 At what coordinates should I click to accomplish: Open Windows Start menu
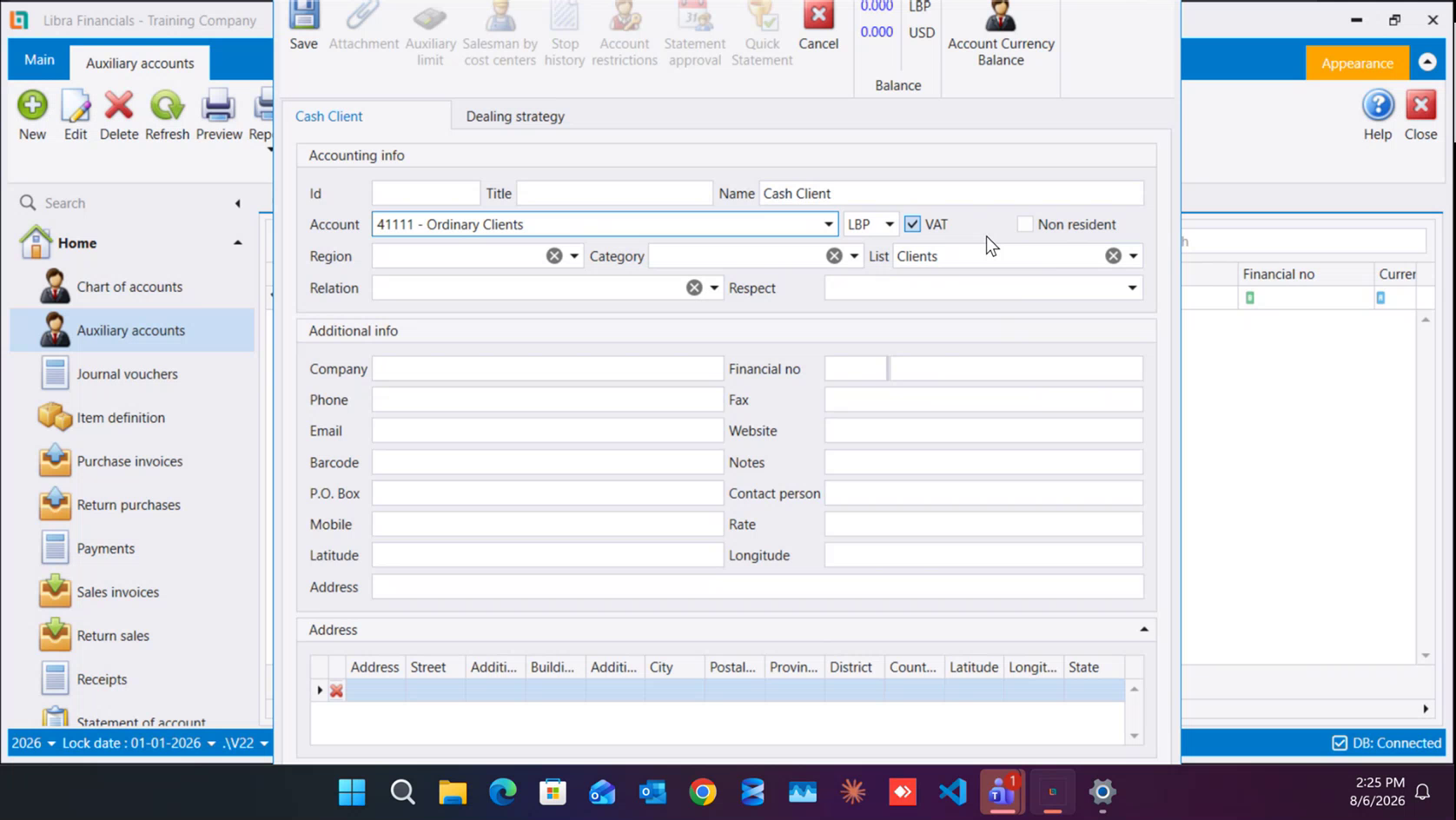click(x=352, y=791)
